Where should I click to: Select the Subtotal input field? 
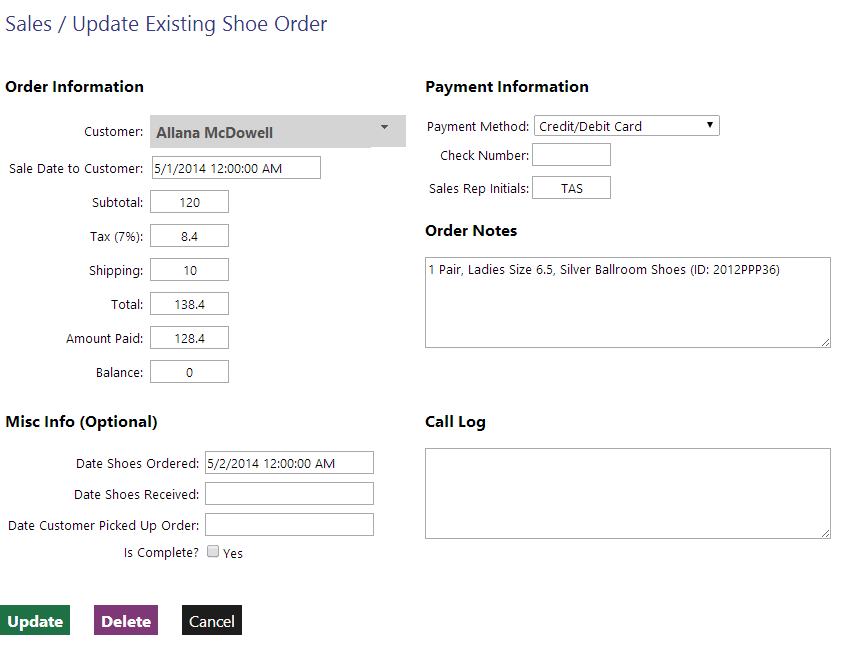click(x=189, y=201)
